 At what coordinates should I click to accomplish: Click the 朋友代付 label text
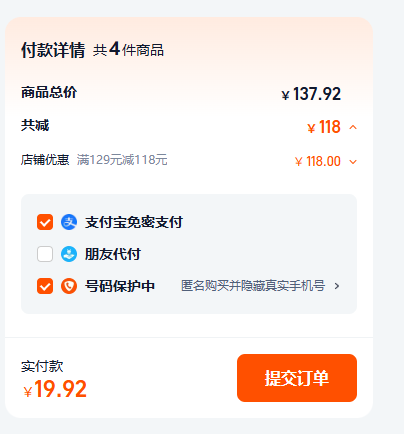click(x=113, y=254)
